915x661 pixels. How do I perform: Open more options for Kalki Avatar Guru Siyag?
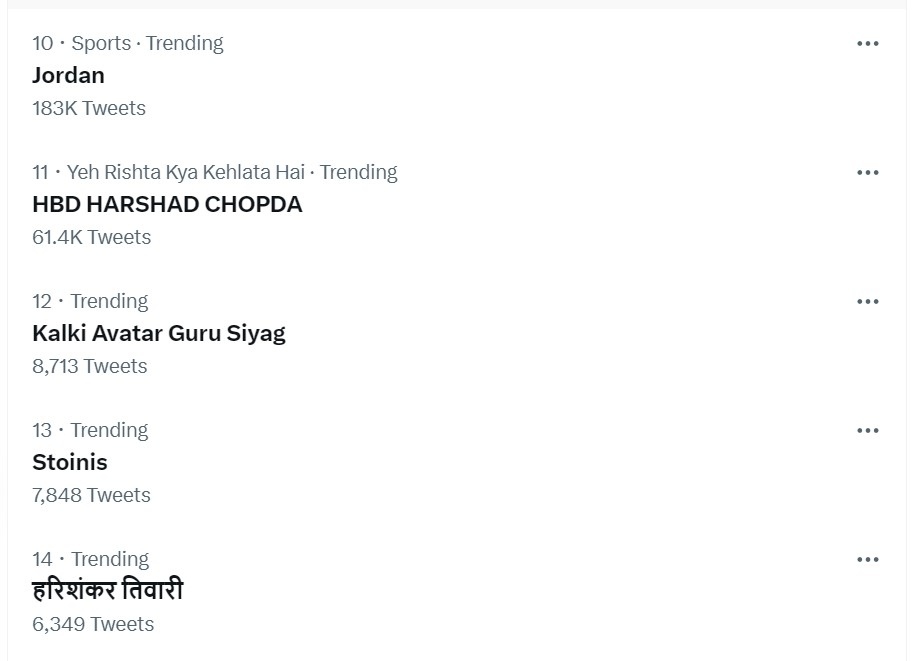tap(866, 301)
